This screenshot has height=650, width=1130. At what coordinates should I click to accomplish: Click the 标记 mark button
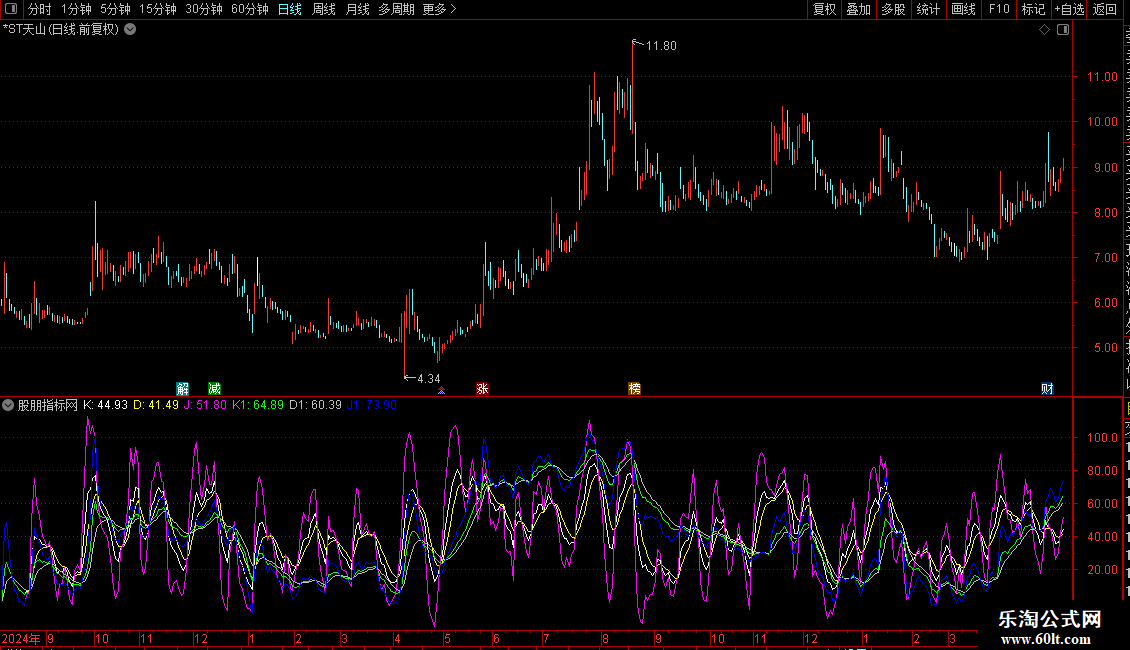1033,9
